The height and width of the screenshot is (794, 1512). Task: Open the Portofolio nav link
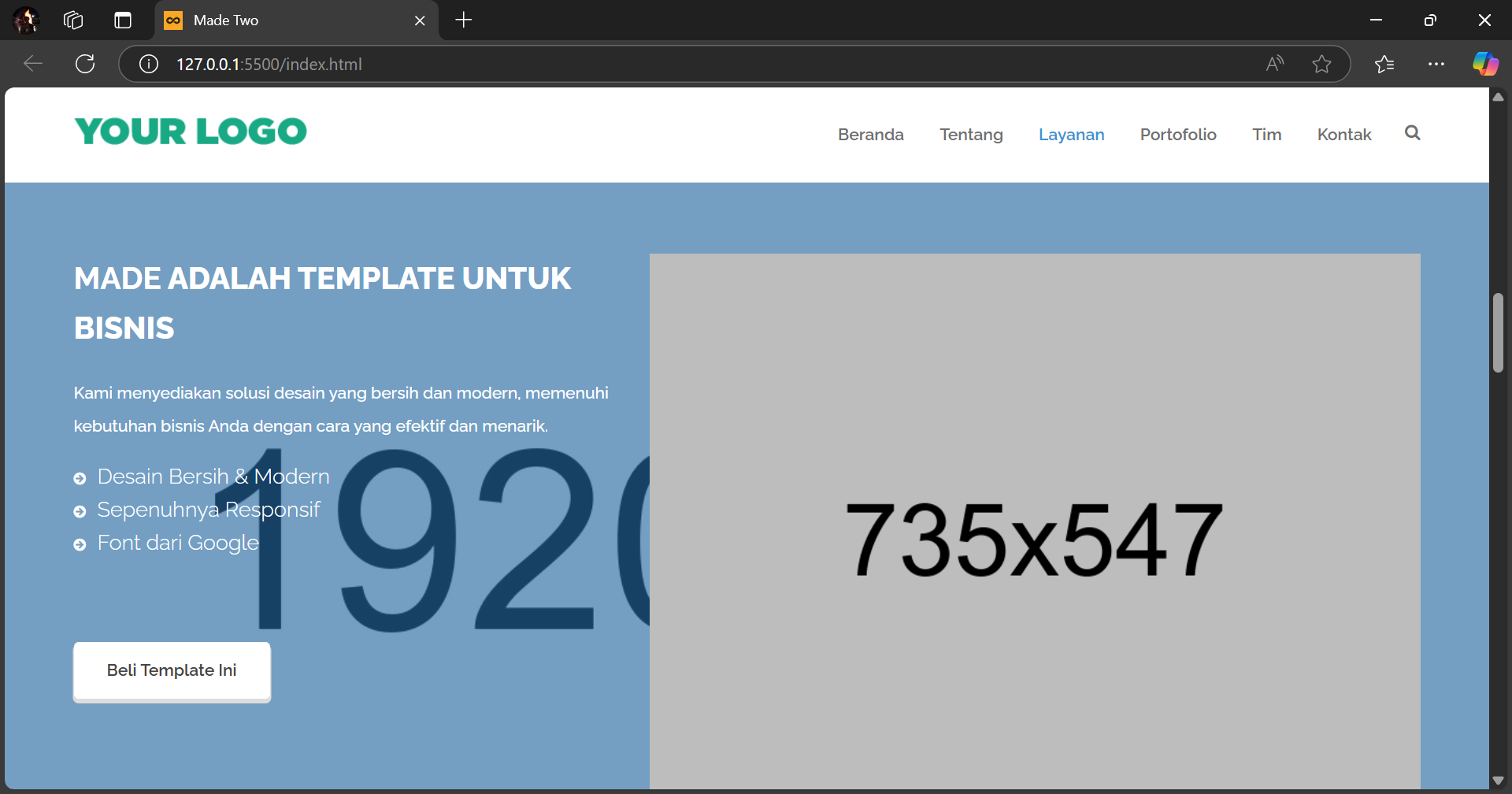(1178, 135)
